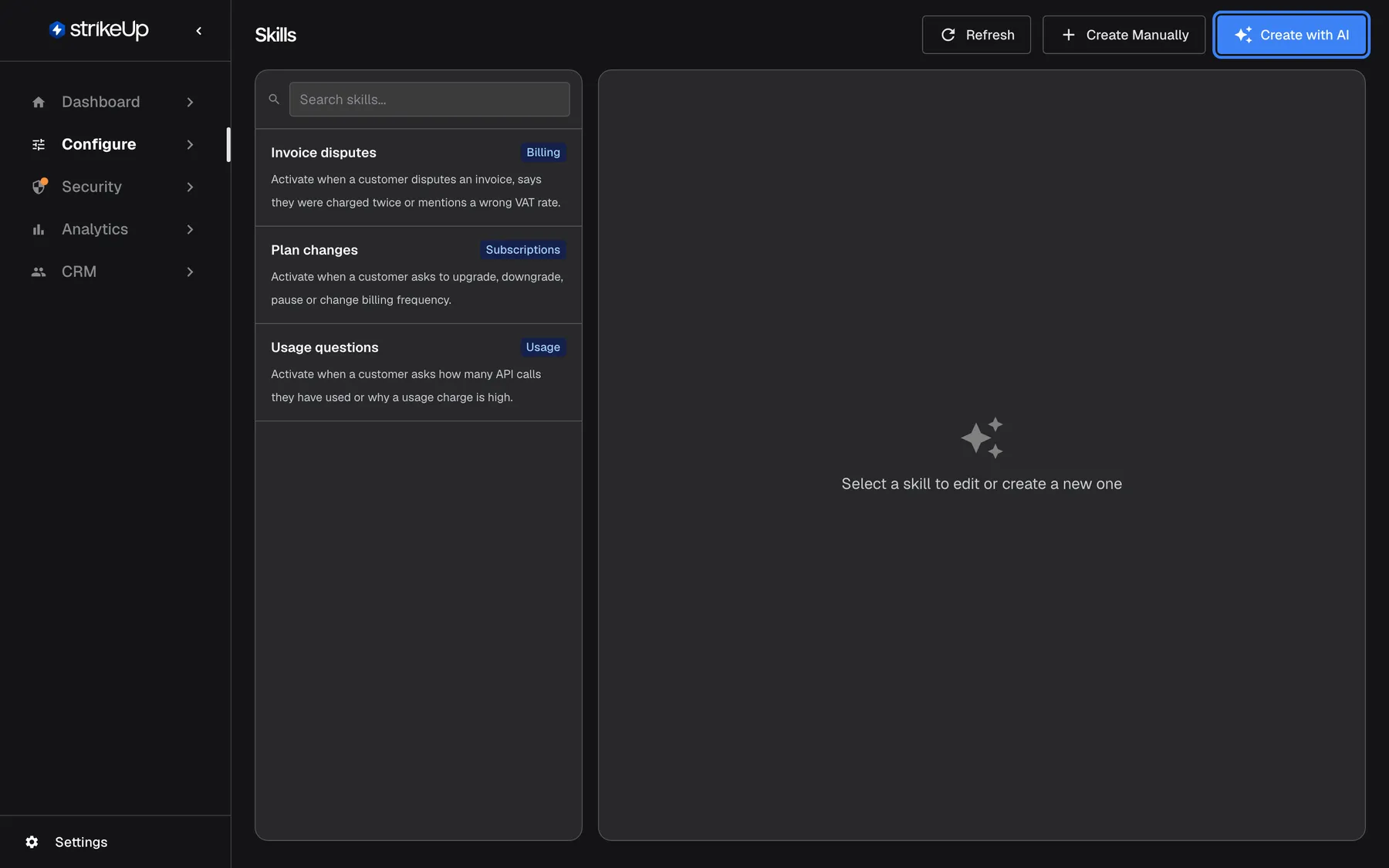Click the Security shield icon
Viewport: 1389px width, 868px height.
point(39,187)
